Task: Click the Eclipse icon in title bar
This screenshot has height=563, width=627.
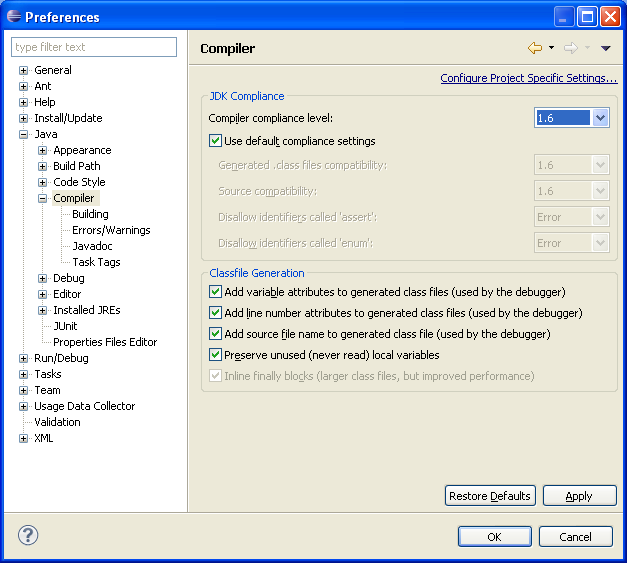Action: [x=14, y=16]
